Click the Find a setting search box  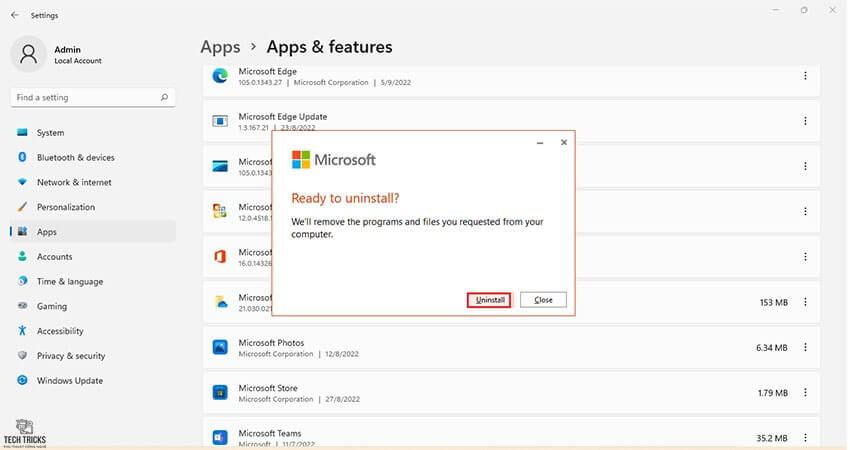coord(93,98)
